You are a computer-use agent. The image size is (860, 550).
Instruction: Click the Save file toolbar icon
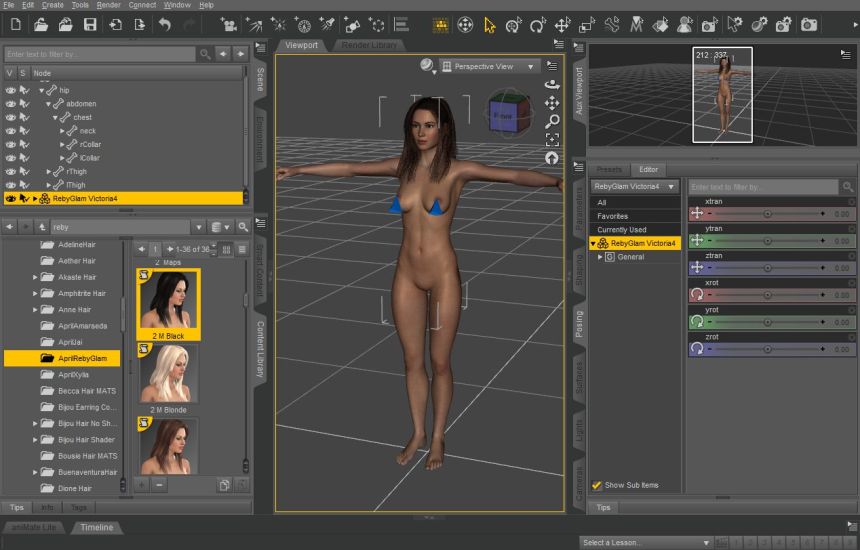(x=90, y=24)
